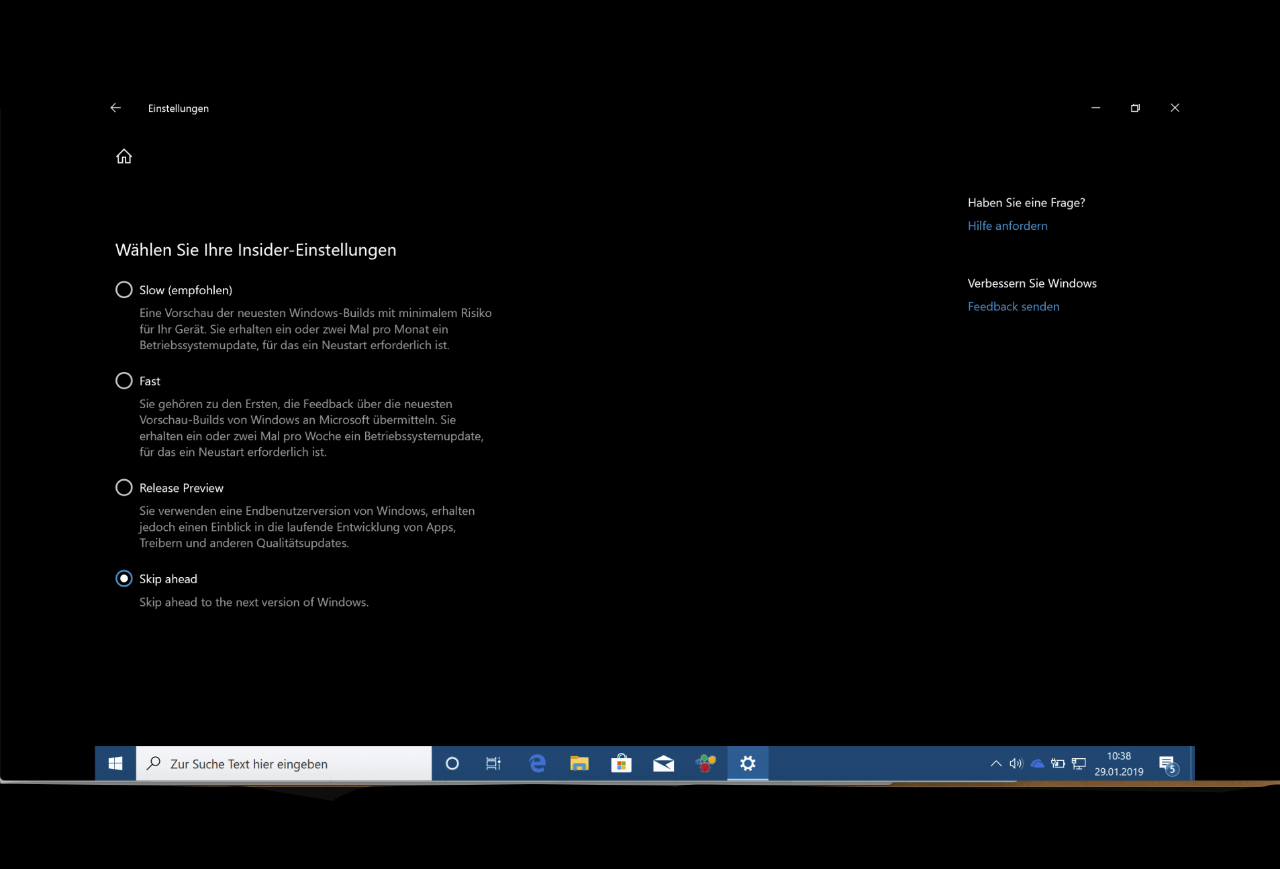Viewport: 1280px width, 869px height.
Task: Click the Skip ahead radio button
Action: pyautogui.click(x=124, y=579)
